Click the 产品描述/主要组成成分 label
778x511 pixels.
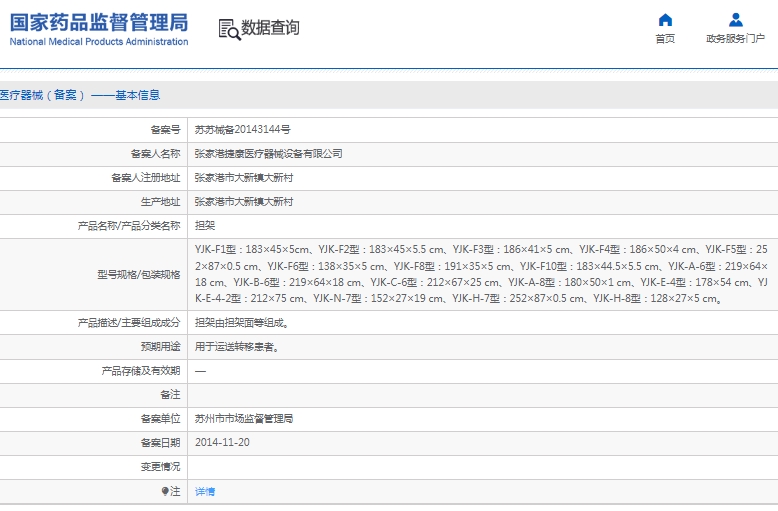click(129, 323)
